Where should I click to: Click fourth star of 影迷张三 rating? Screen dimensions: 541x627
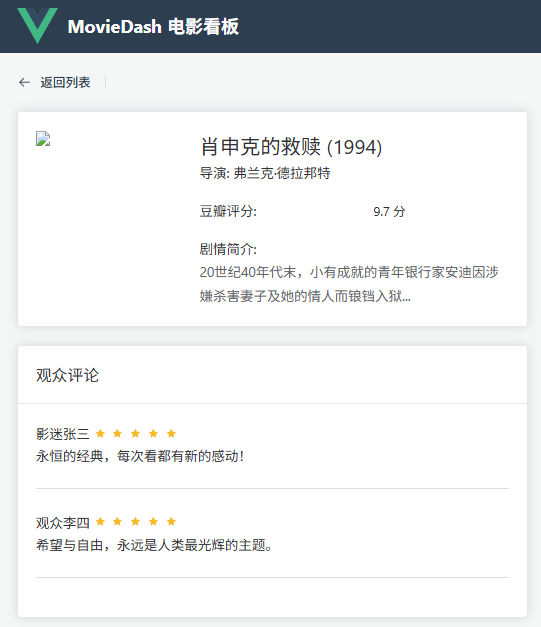pyautogui.click(x=154, y=433)
